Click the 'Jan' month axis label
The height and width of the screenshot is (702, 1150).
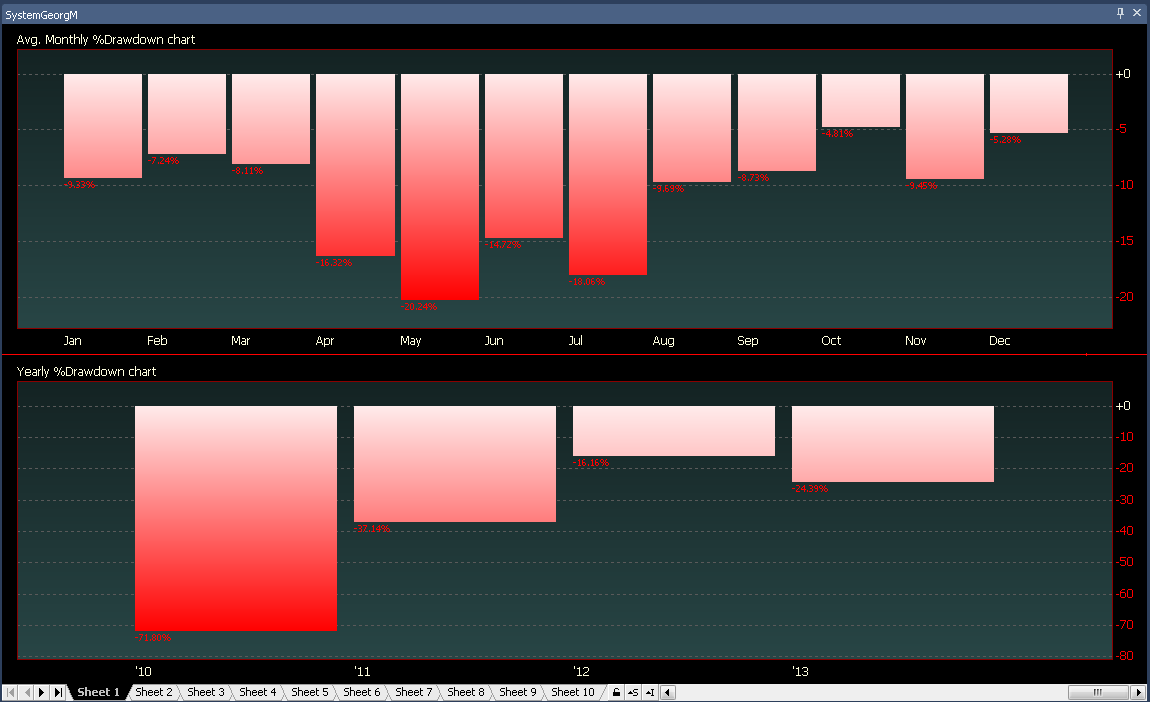point(73,340)
